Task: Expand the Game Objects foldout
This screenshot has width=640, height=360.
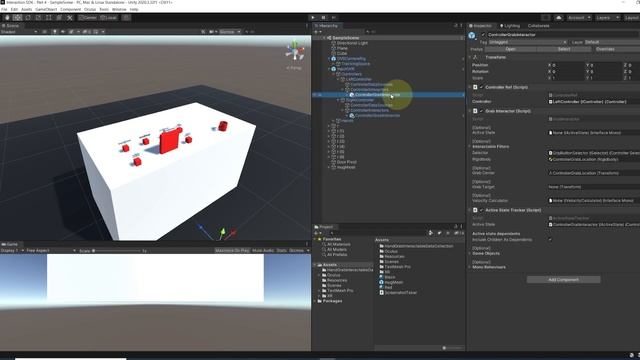Action: coord(470,253)
